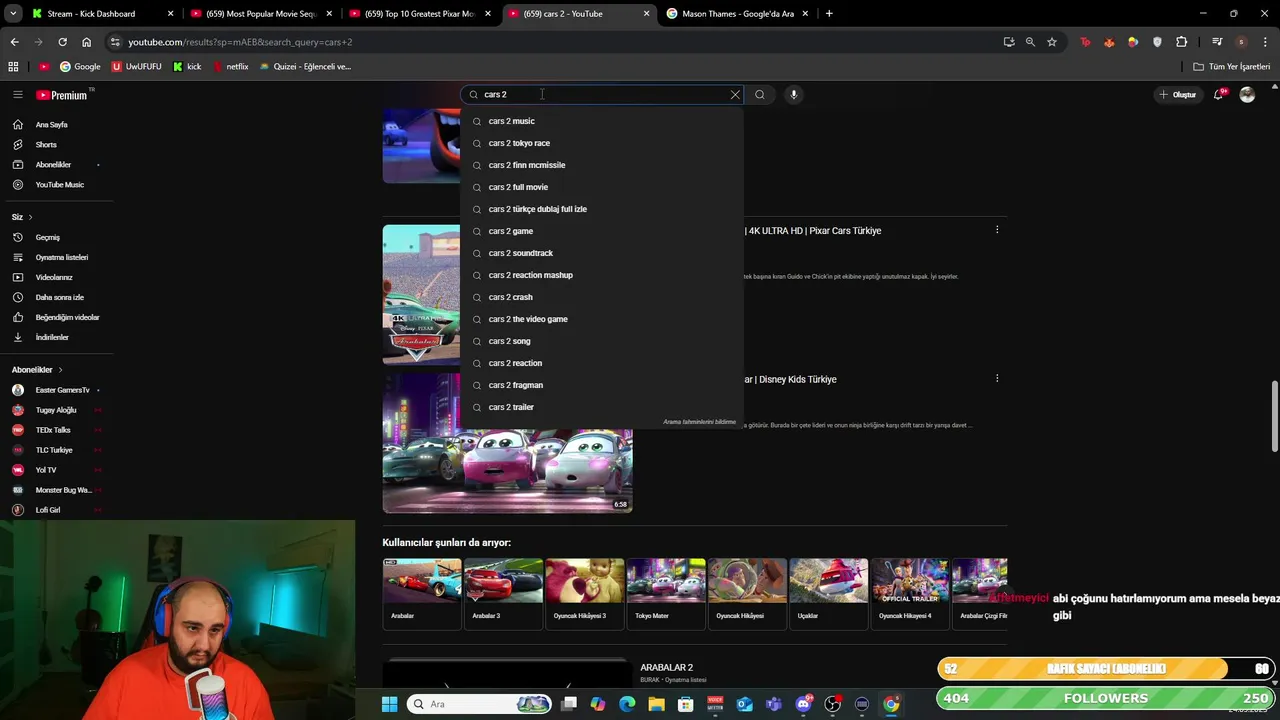Click the Oluştur create button
Screen dimensions: 1280x720
(1178, 94)
